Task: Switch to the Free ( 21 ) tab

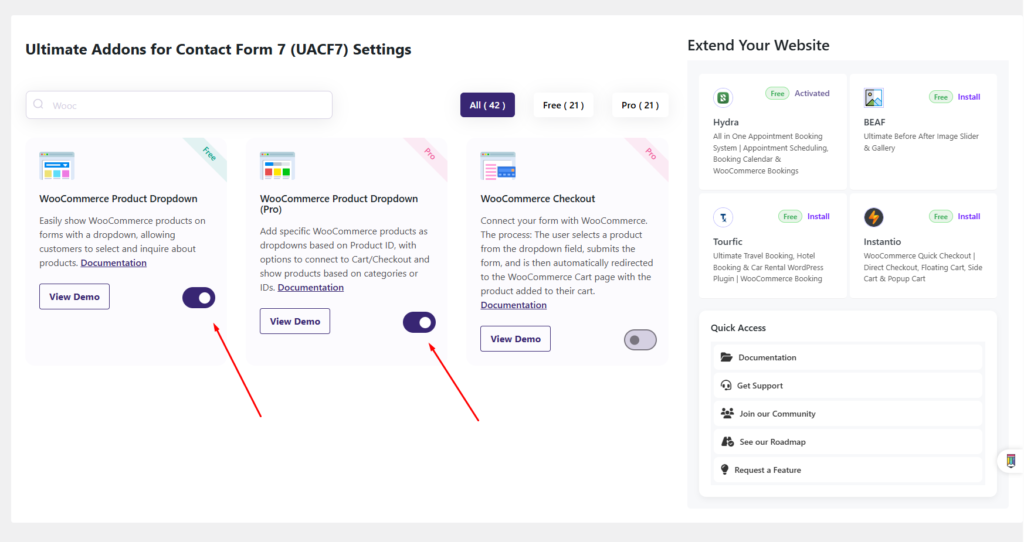Action: tap(563, 105)
